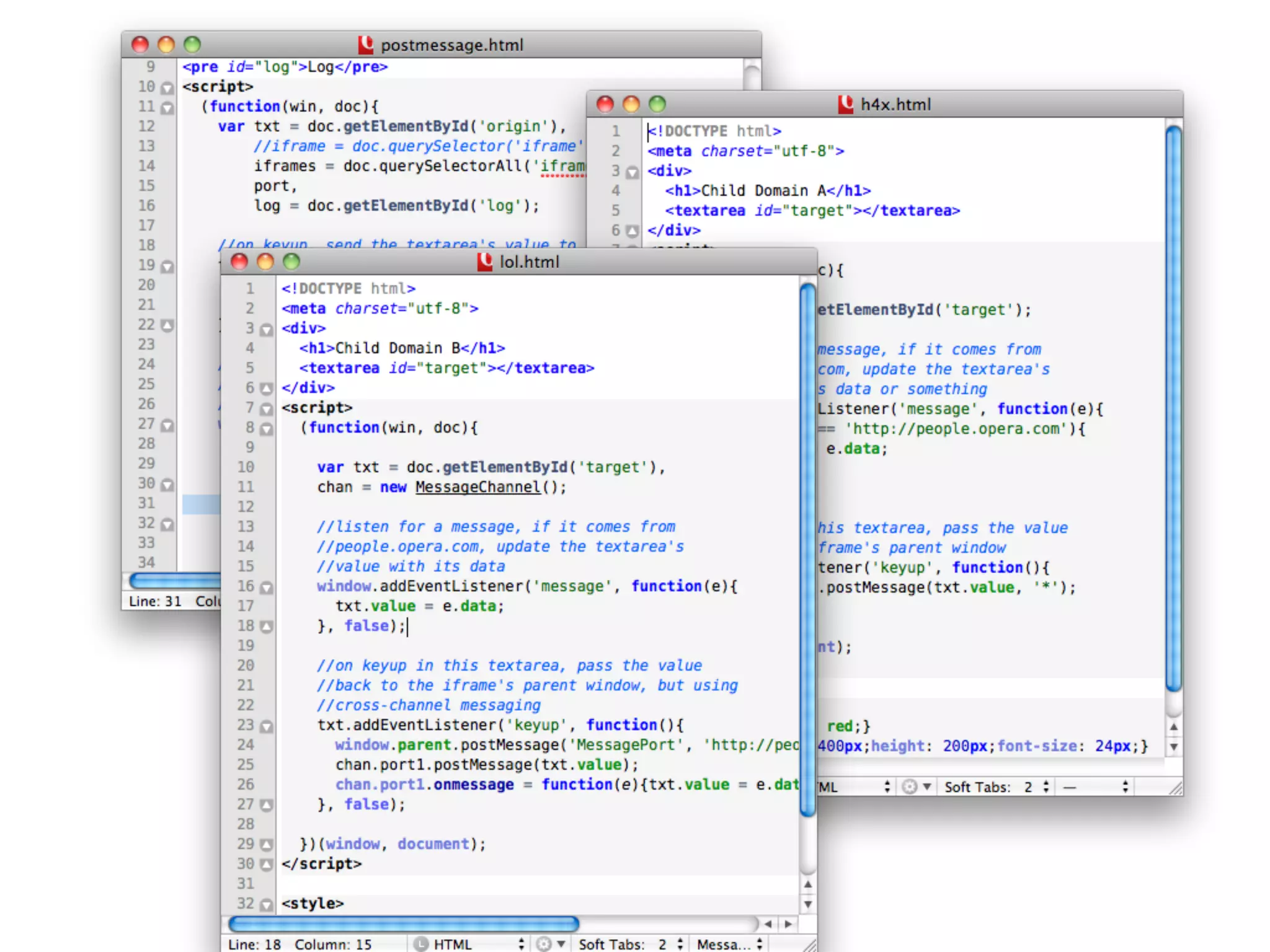Click scroll up arrow in h4x.html window

1173,727
